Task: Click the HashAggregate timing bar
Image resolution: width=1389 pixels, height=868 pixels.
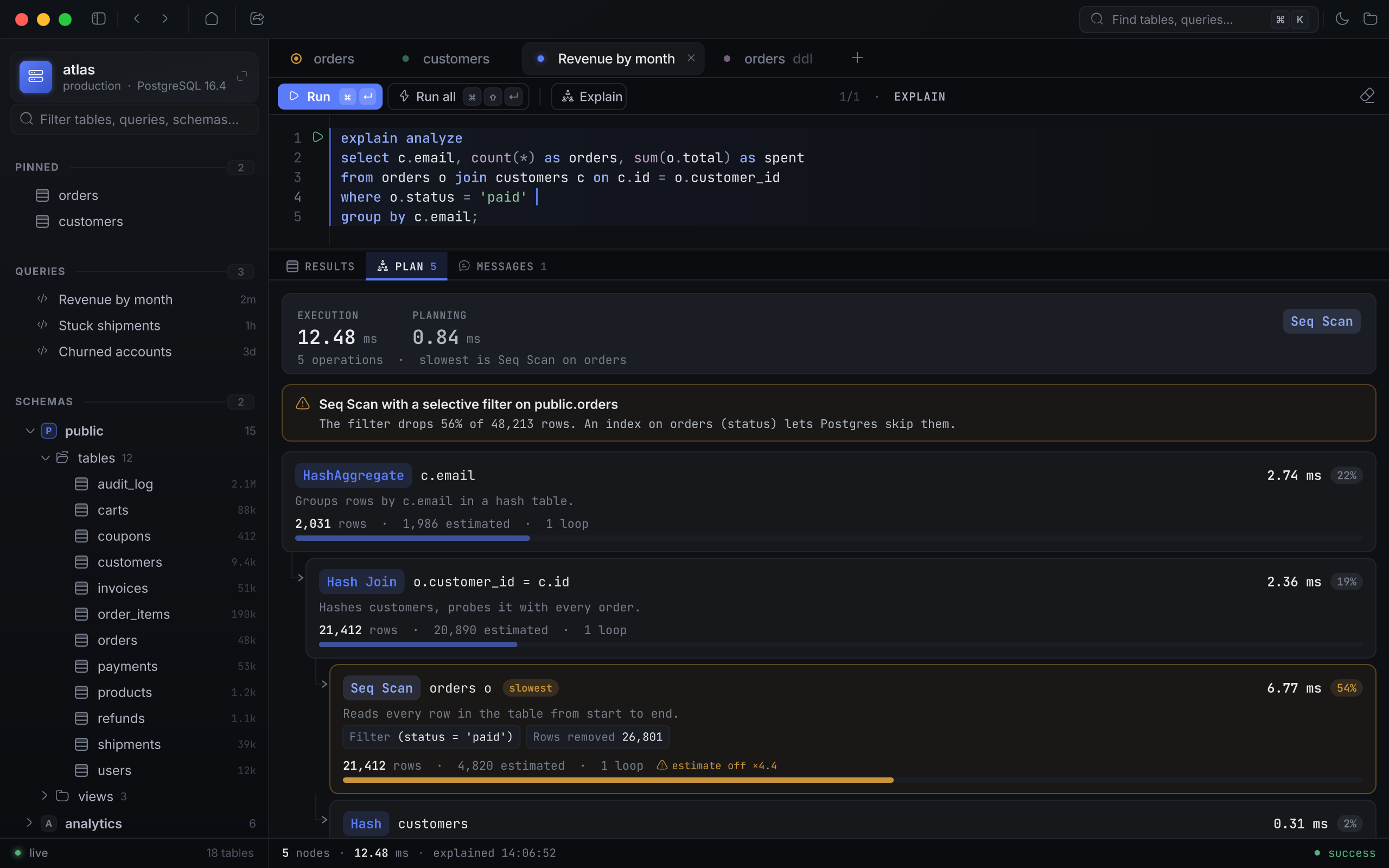Action: (828, 538)
